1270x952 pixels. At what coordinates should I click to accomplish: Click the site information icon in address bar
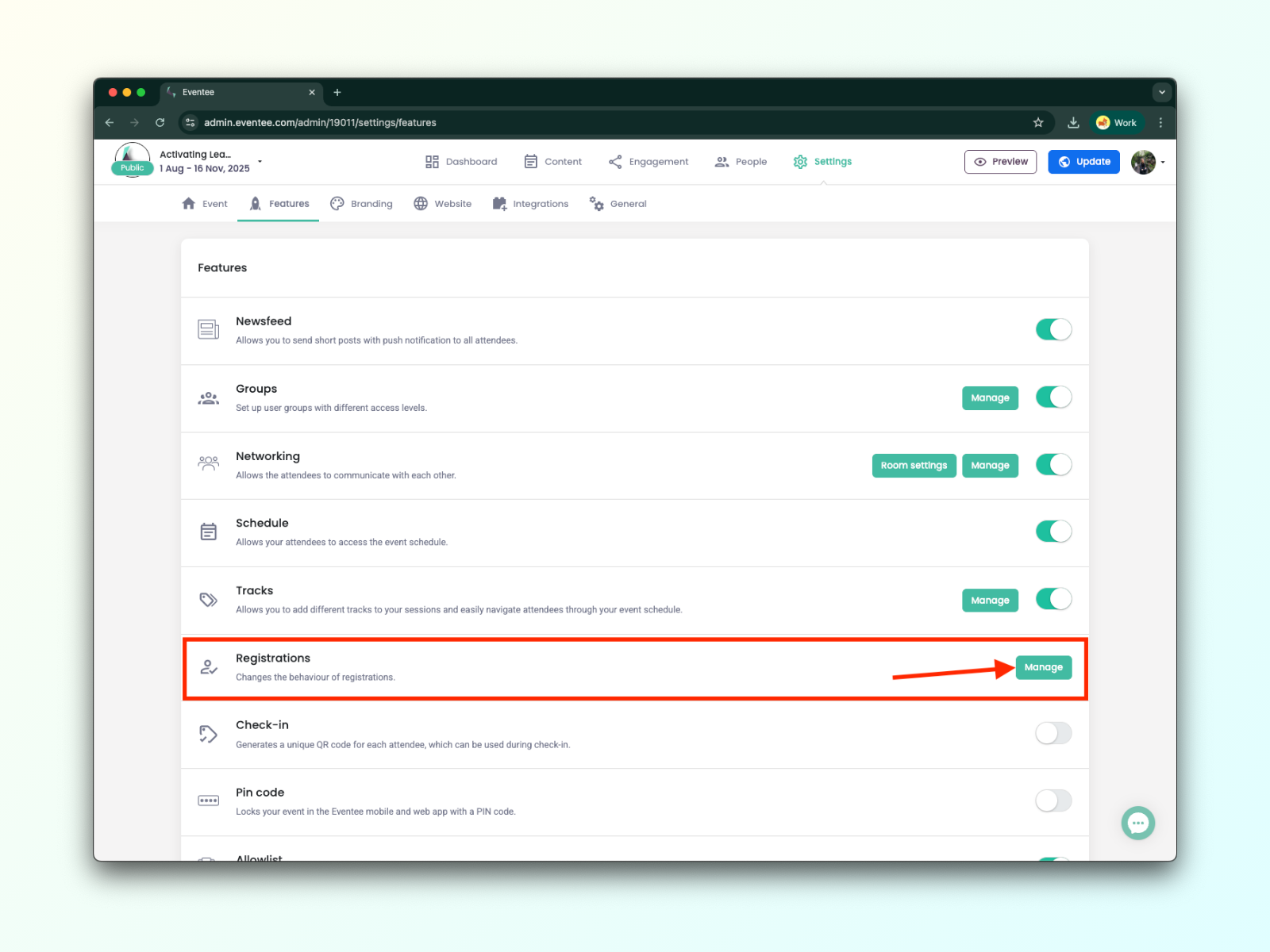tap(190, 122)
